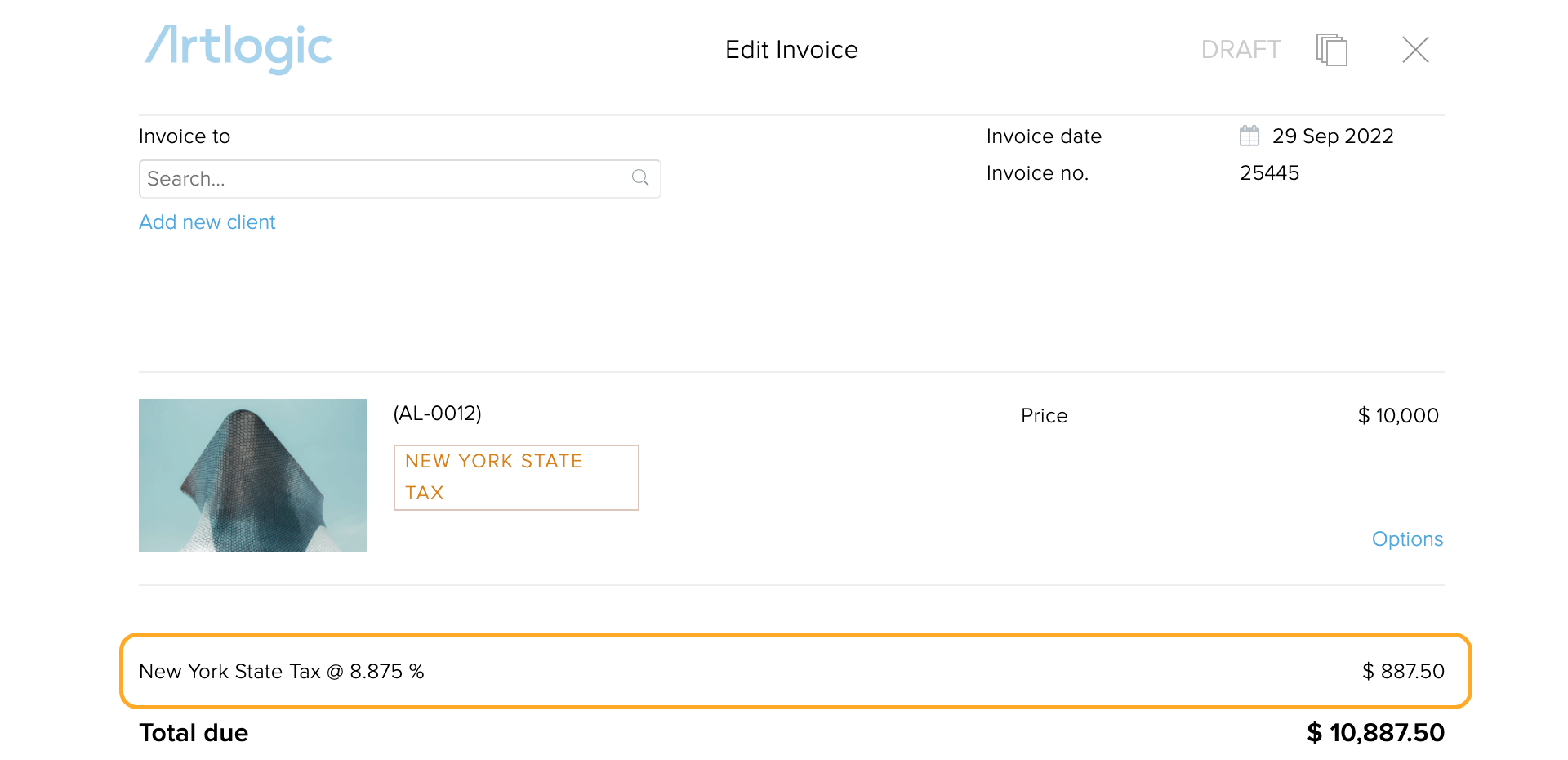Click the artwork thumbnail image
Image resolution: width=1568 pixels, height=760 pixels.
(253, 475)
